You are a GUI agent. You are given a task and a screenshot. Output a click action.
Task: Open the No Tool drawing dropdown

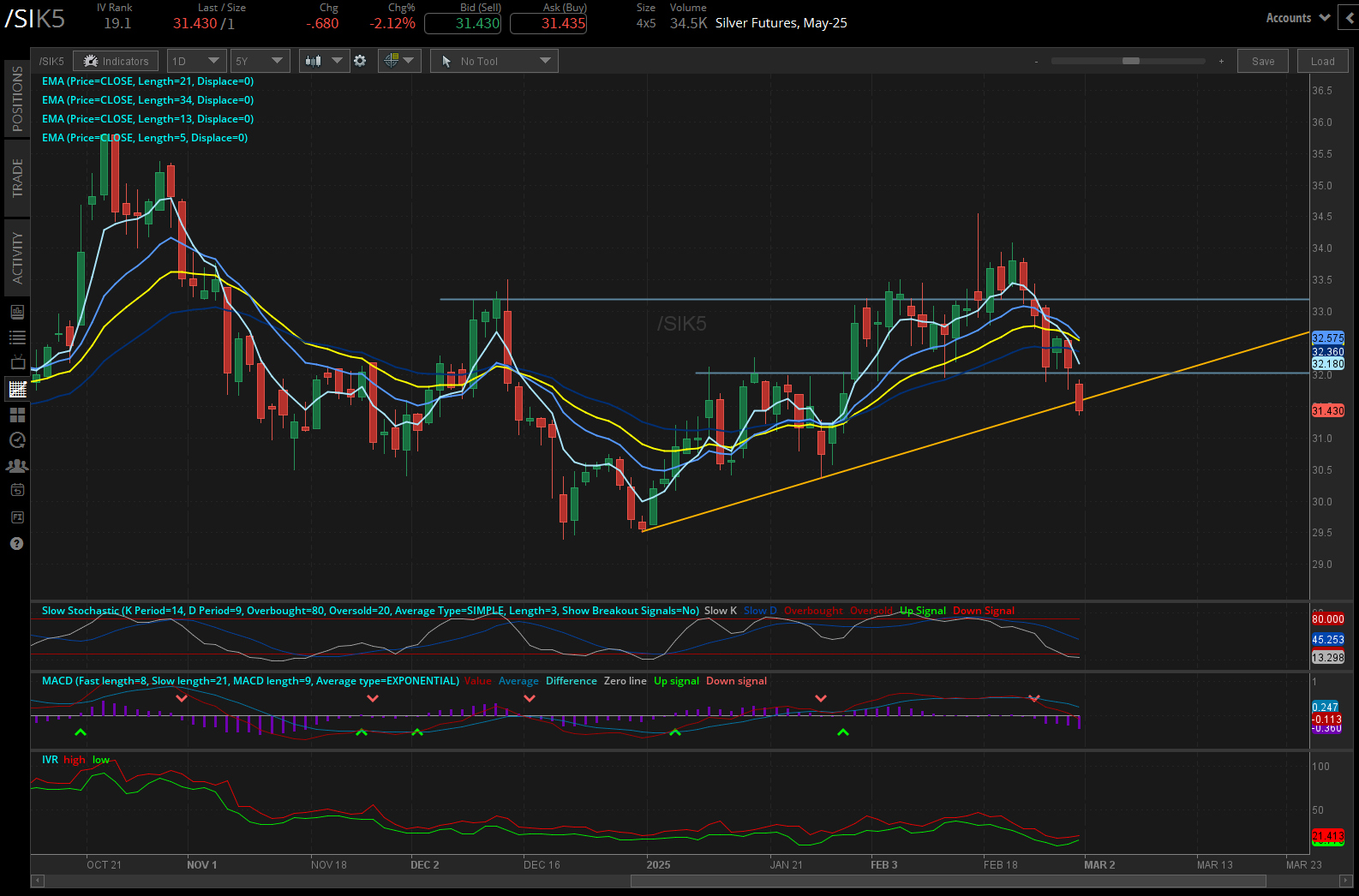point(494,61)
